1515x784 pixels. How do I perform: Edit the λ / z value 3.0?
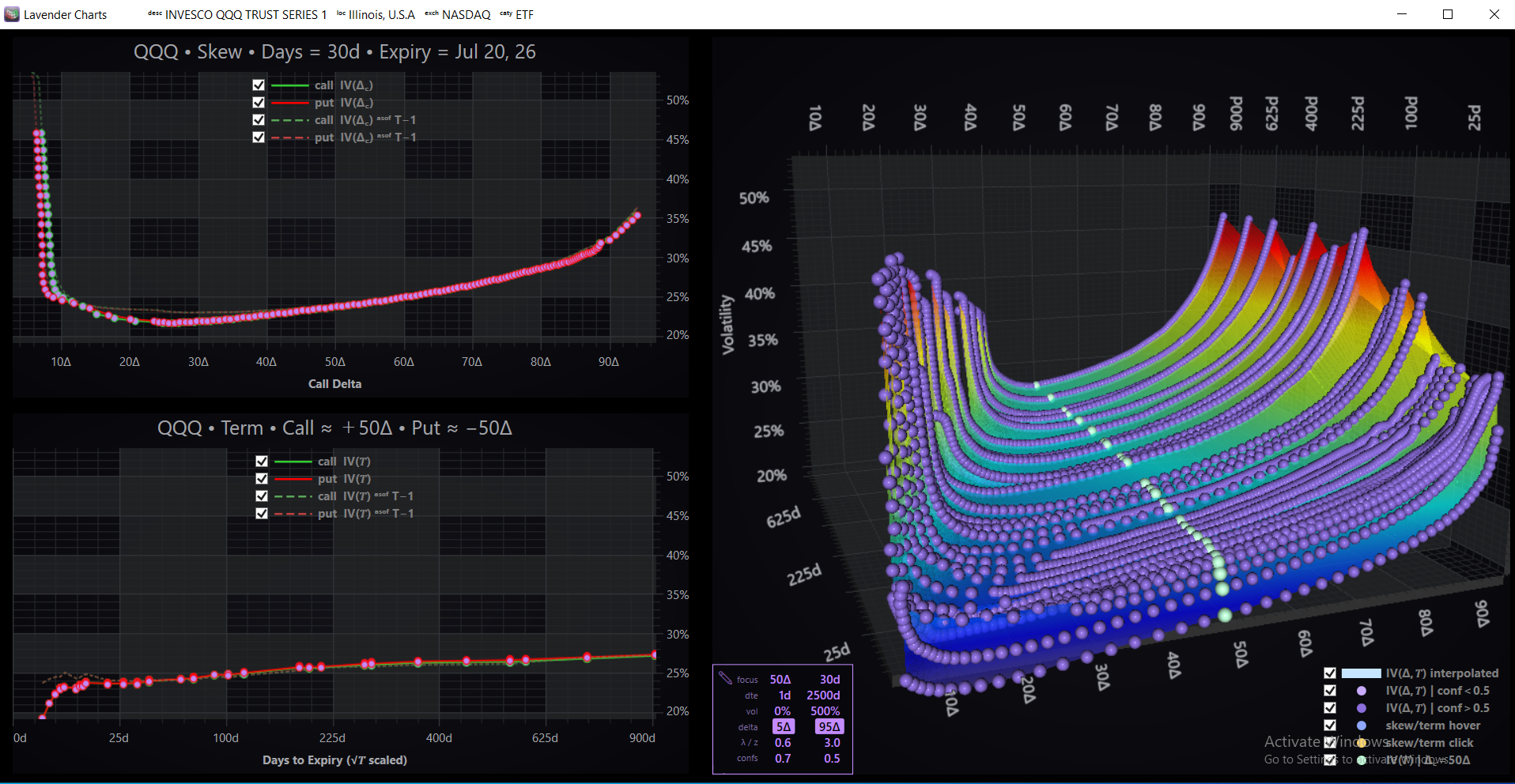pos(832,743)
